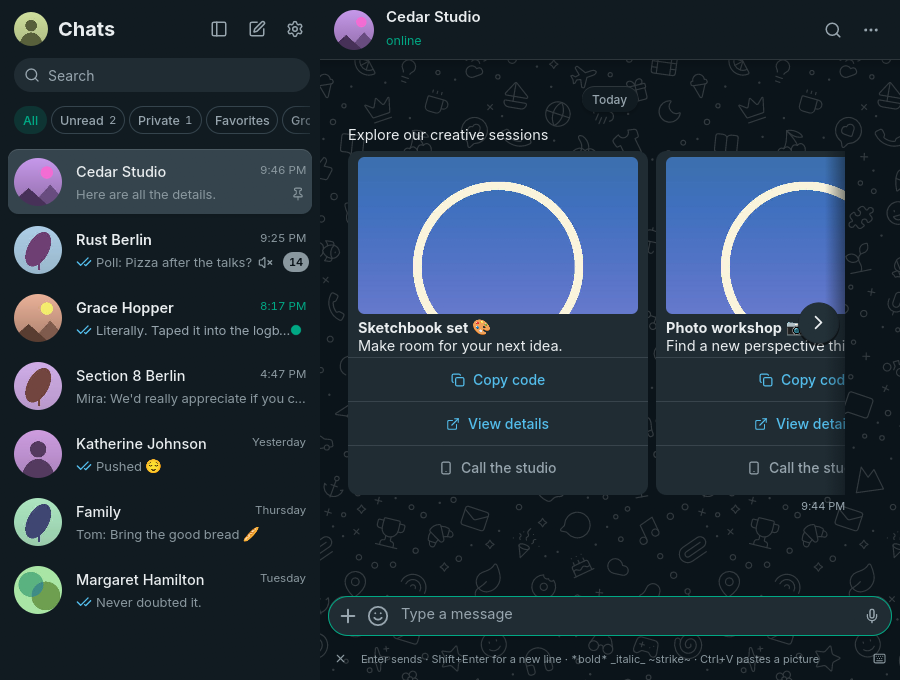900x680 pixels.
Task: Switch to the Private filter
Action: click(x=165, y=121)
